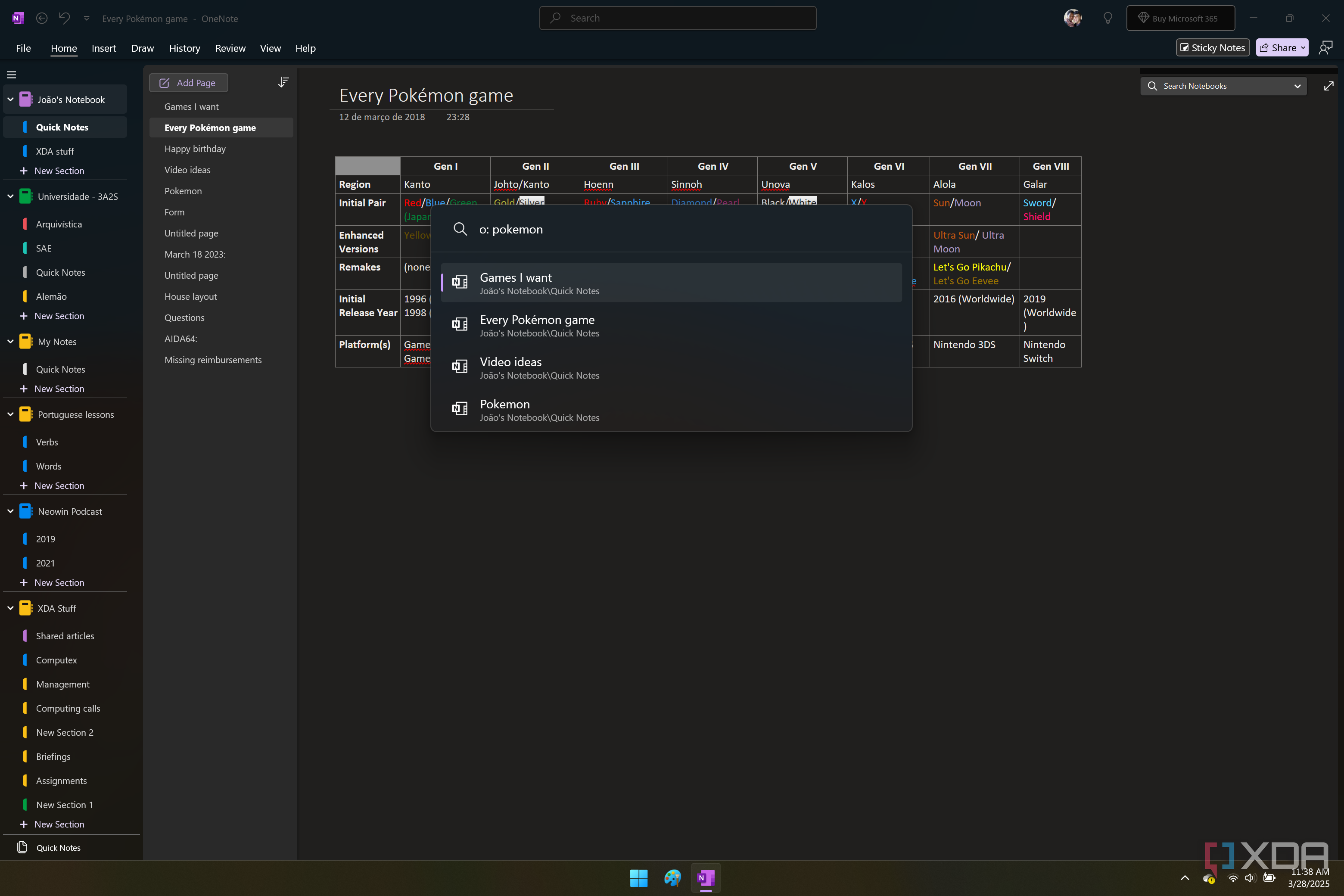Collapse the Neowin Podcast notebook
The height and width of the screenshot is (896, 1344).
pos(10,511)
